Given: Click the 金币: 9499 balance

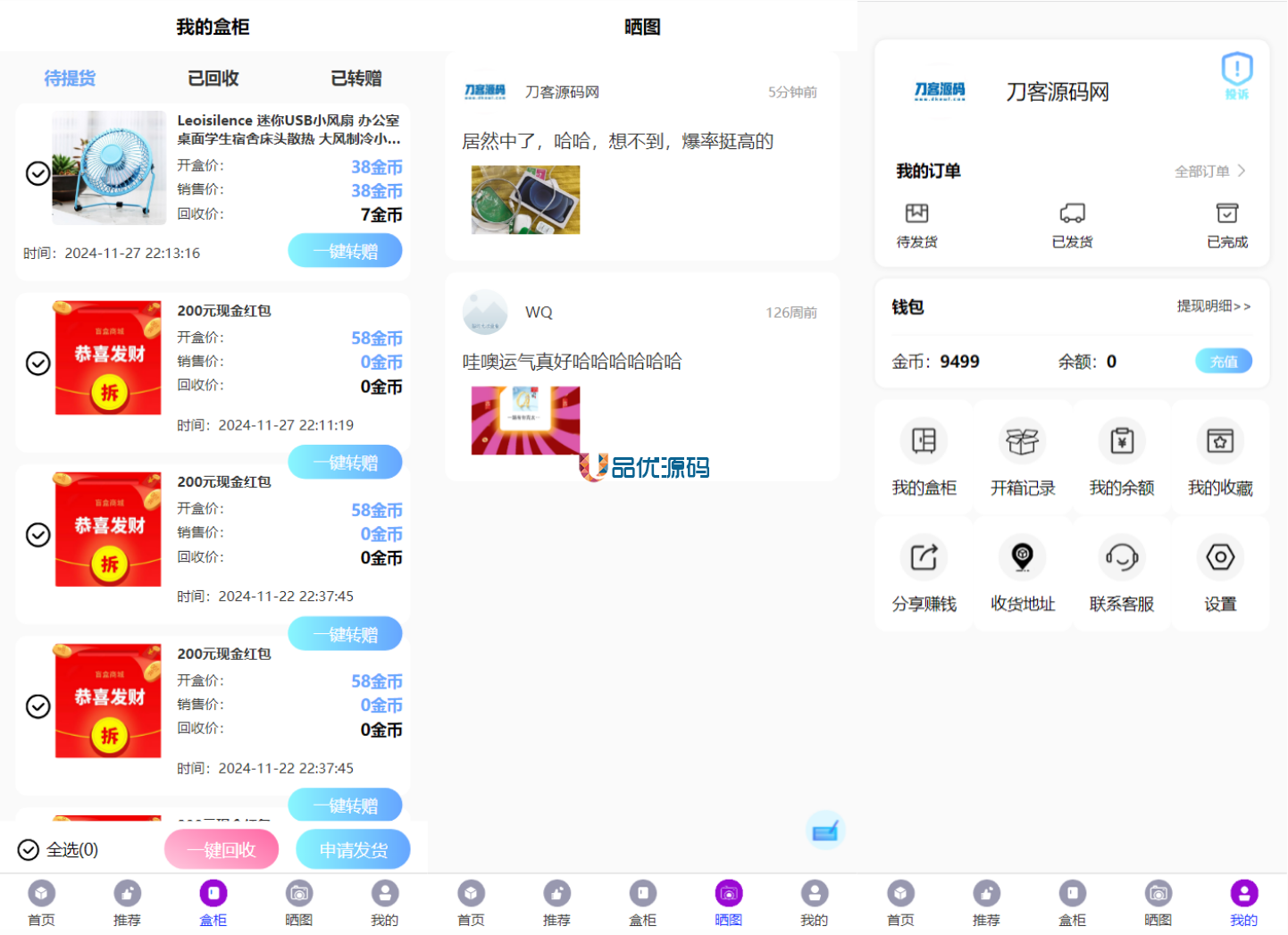Looking at the screenshot, I should tap(935, 362).
